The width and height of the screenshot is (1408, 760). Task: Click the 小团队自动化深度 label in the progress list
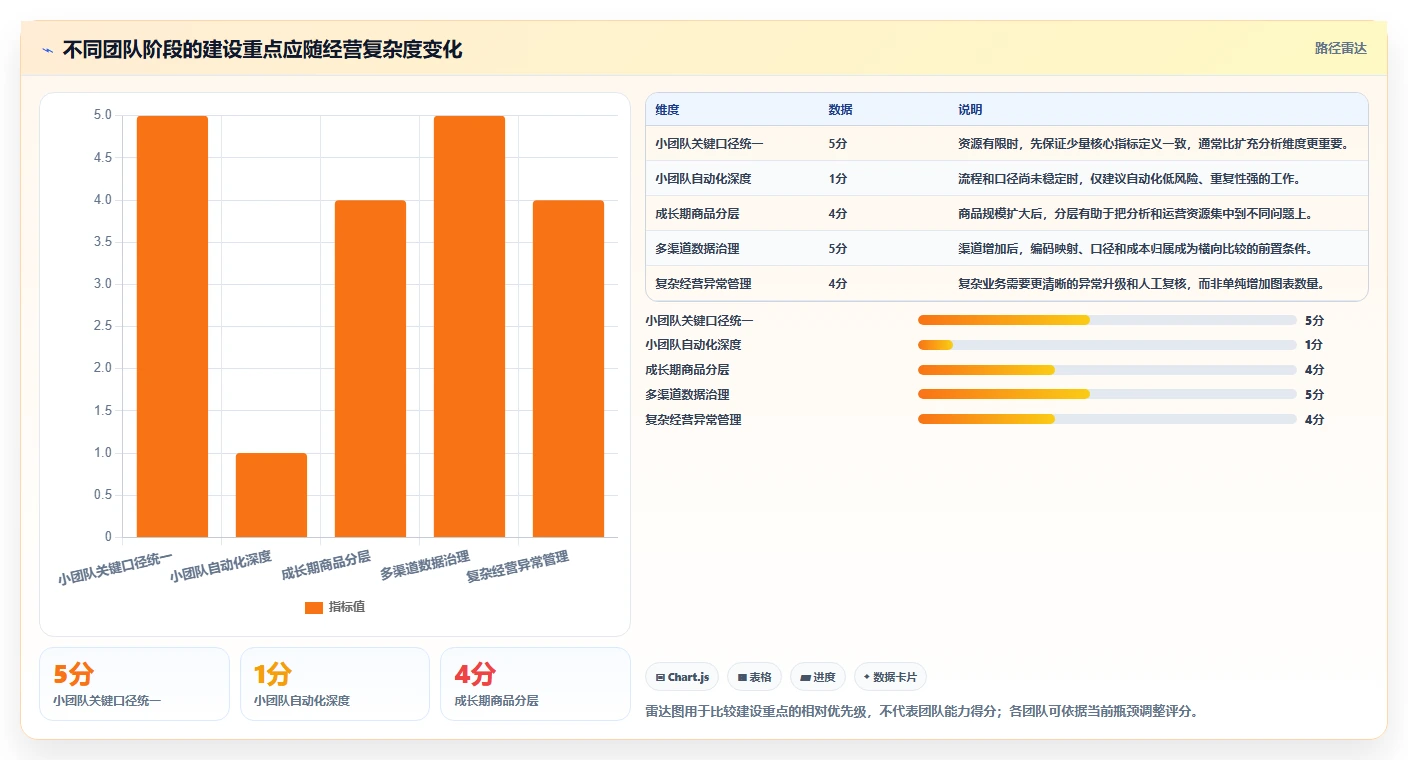694,345
